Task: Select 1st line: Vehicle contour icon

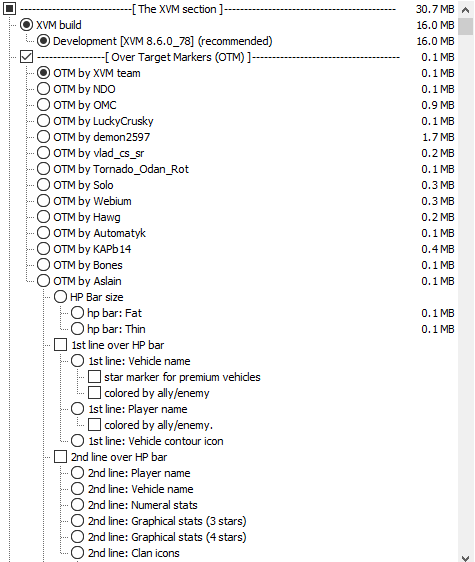Action: click(77, 441)
